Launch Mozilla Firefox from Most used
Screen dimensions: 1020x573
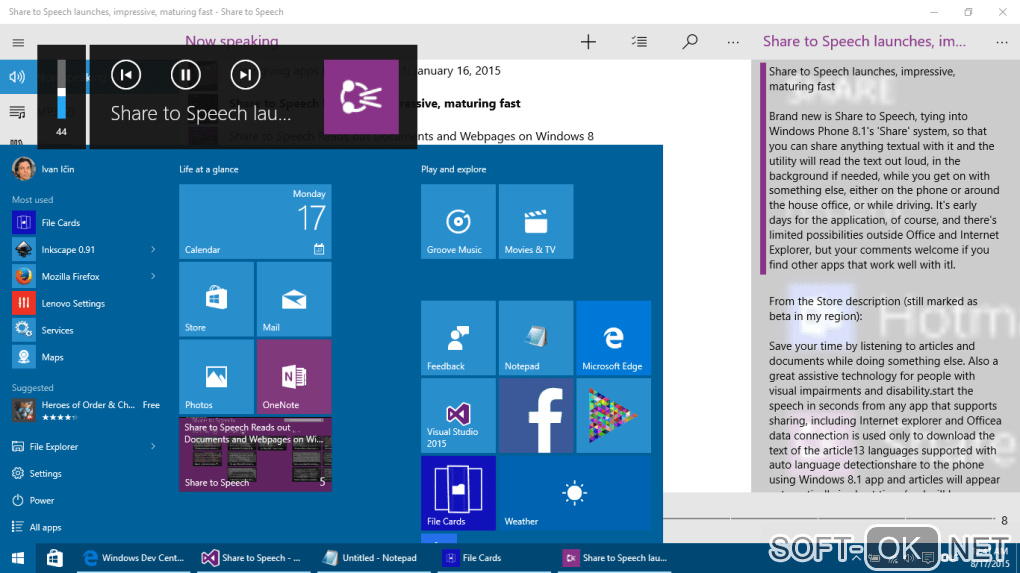click(x=73, y=276)
